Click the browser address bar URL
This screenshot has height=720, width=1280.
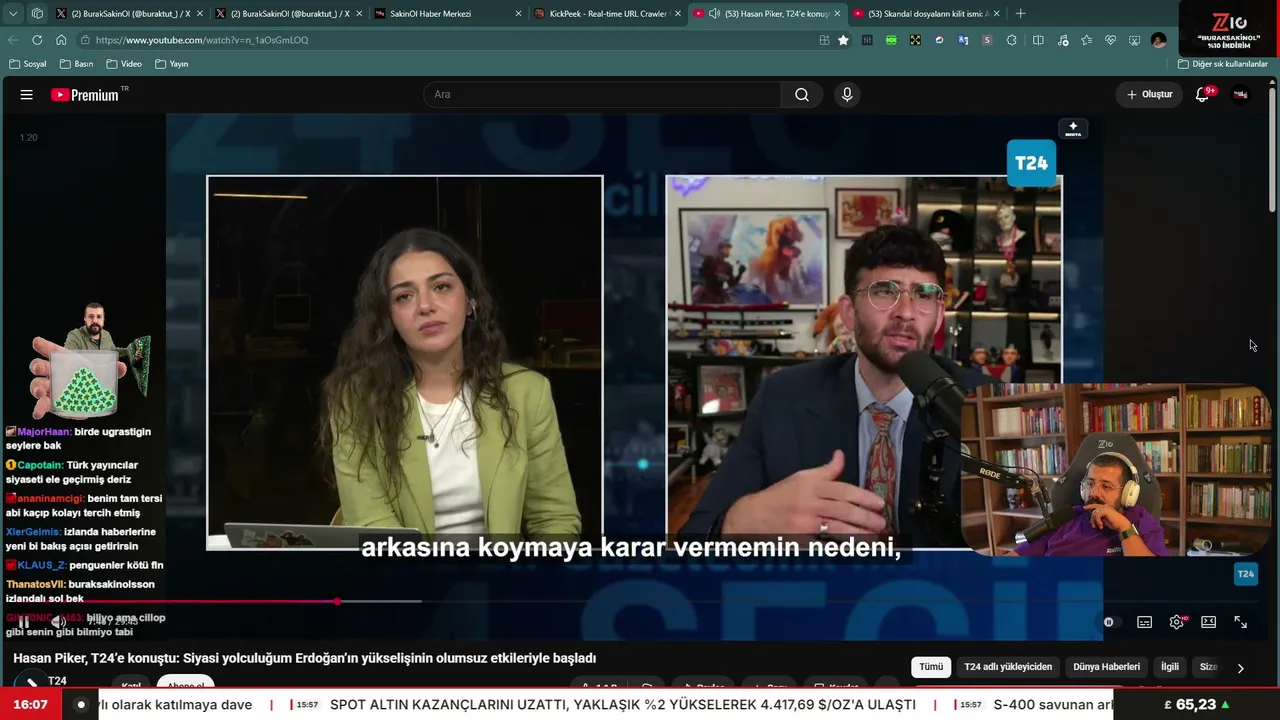pos(202,40)
